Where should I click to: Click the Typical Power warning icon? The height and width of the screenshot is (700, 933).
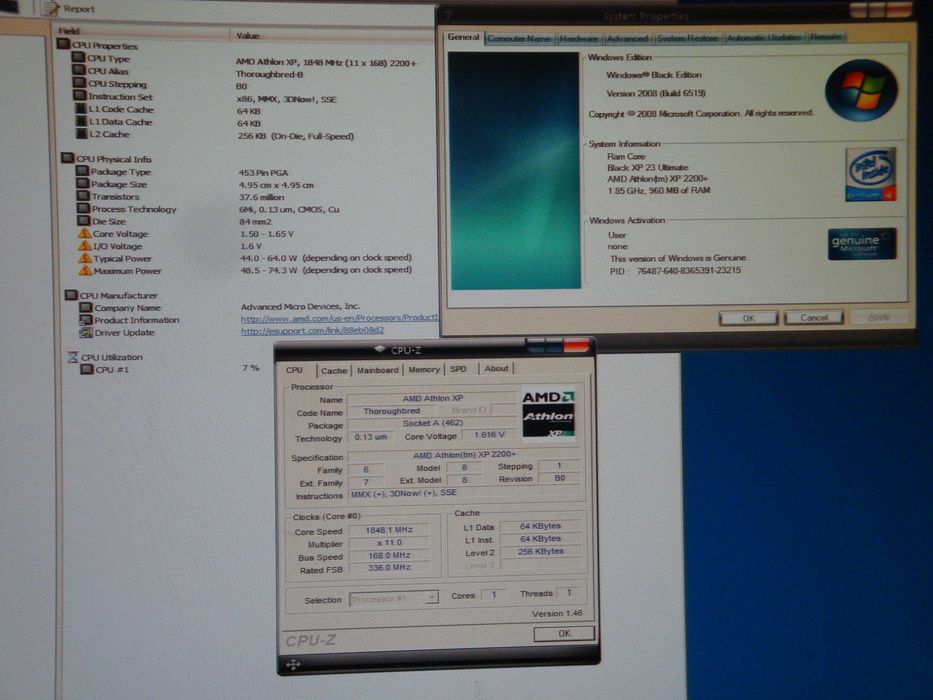point(85,258)
